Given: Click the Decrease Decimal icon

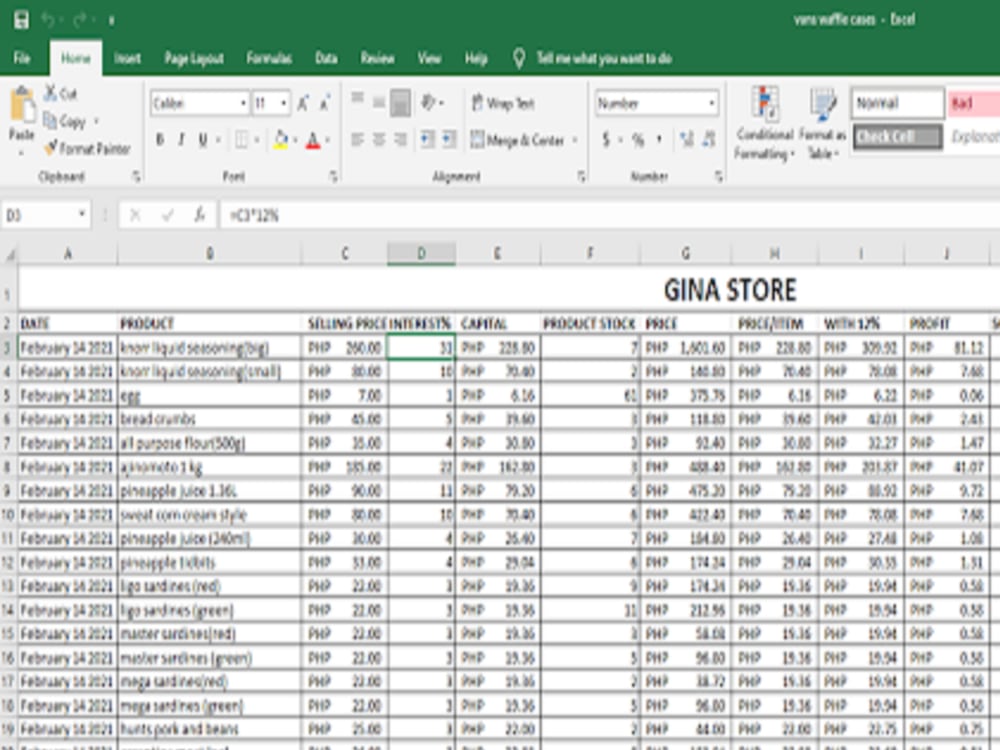Looking at the screenshot, I should click(709, 139).
